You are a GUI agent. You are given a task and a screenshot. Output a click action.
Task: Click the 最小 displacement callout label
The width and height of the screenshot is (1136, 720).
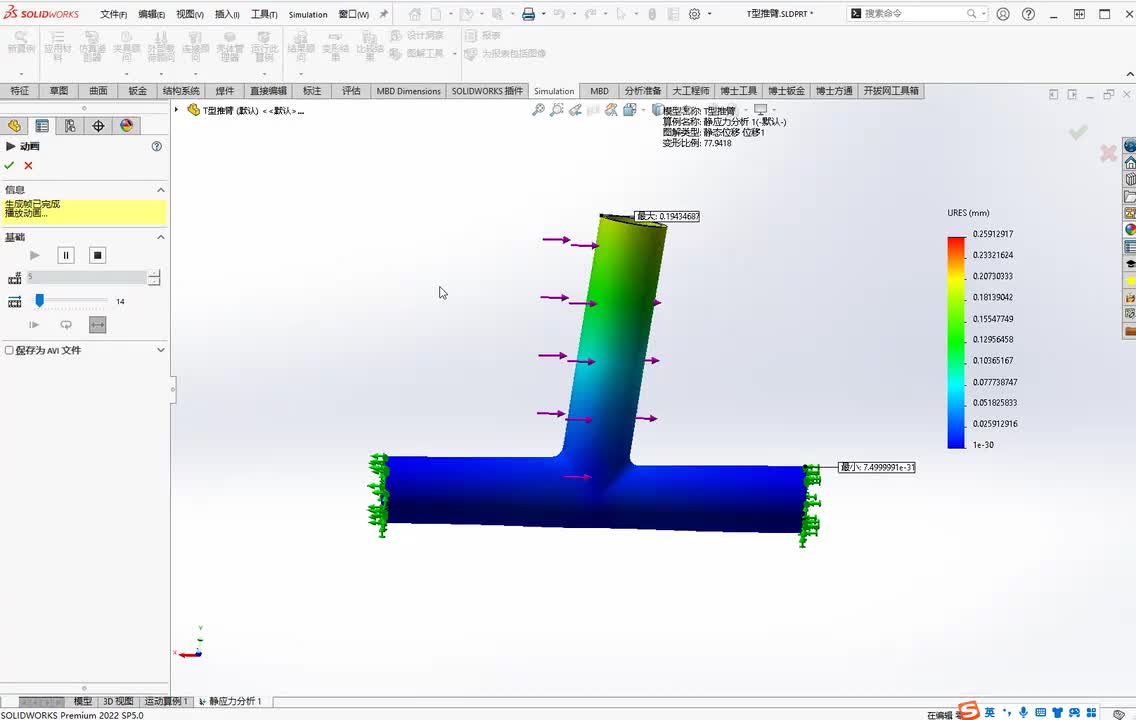point(877,467)
